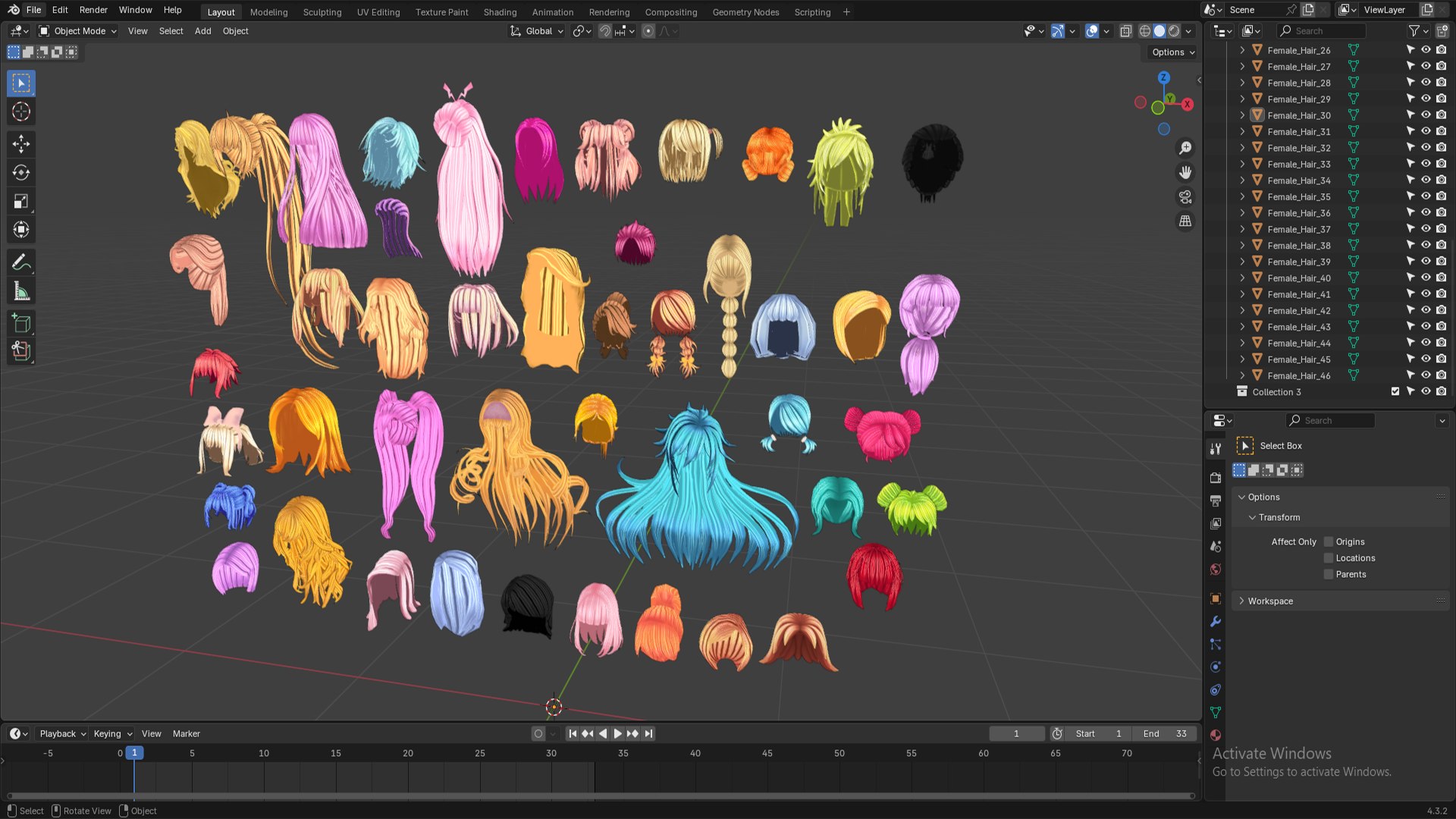Play the animation forward
1456x819 pixels.
[617, 733]
